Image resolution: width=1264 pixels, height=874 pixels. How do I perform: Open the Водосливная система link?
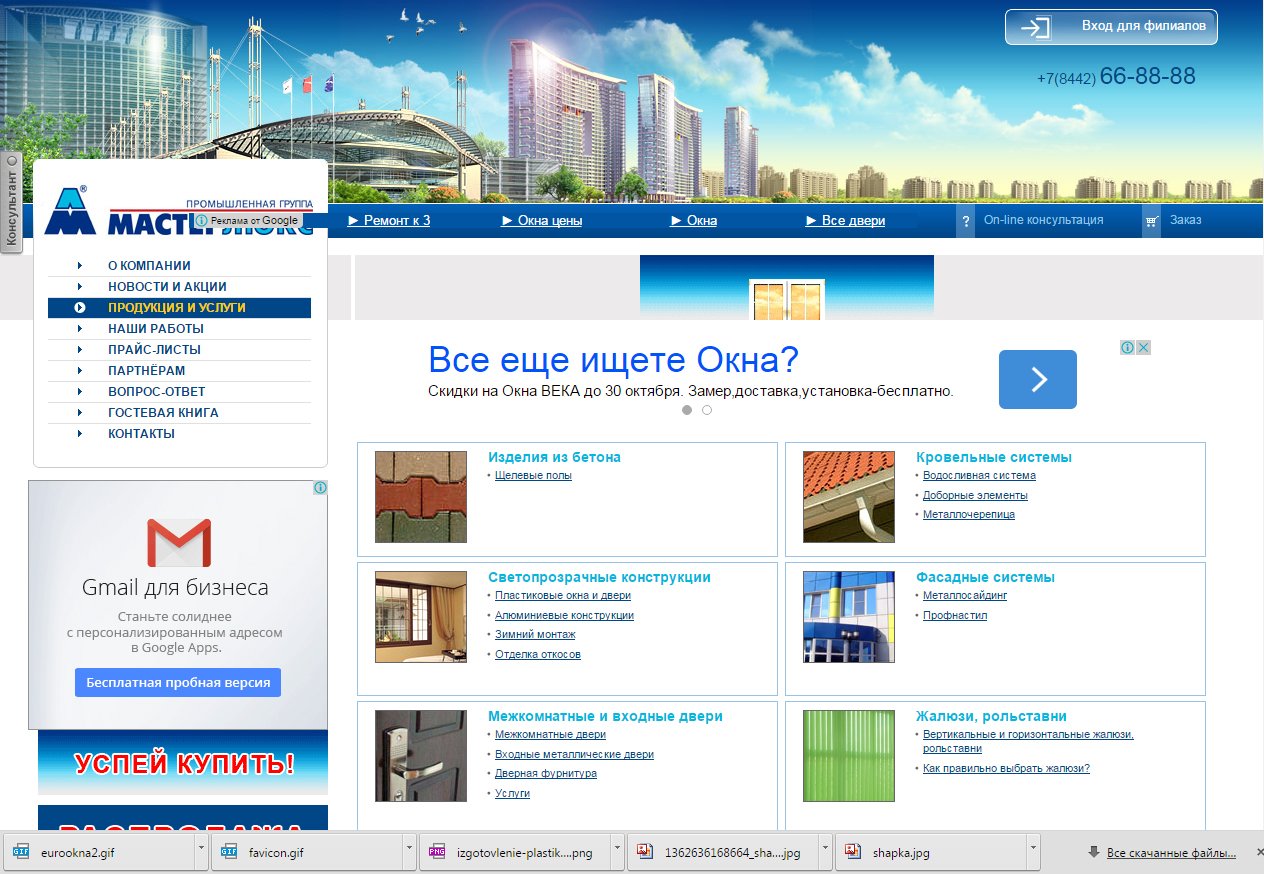(979, 476)
